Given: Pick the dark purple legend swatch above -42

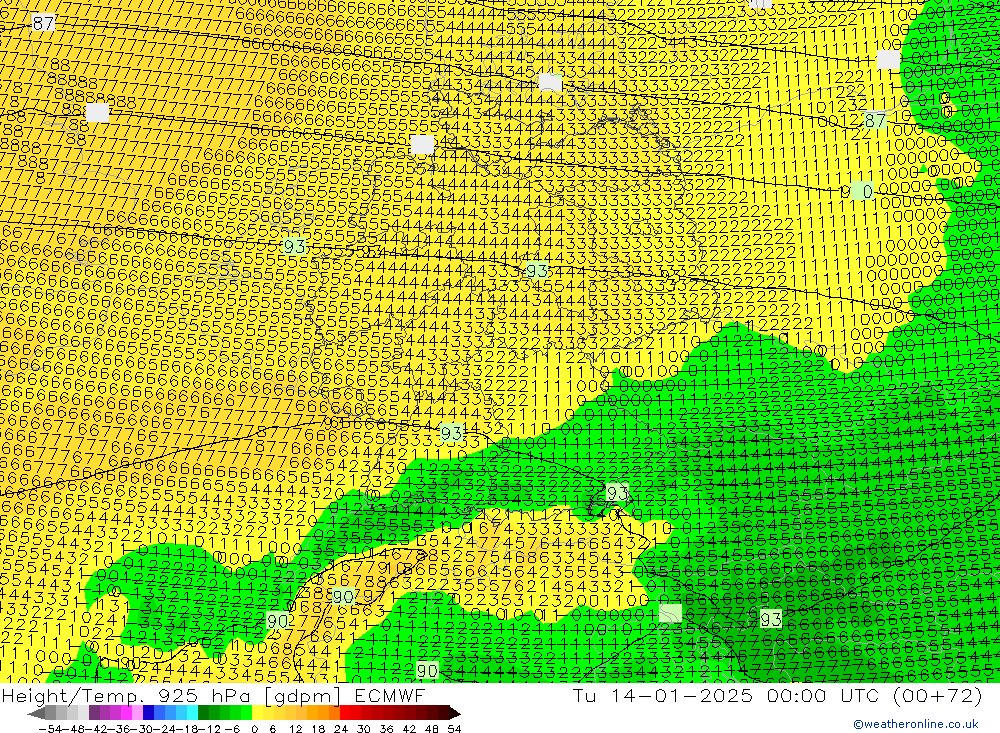Looking at the screenshot, I should pyautogui.click(x=94, y=713).
